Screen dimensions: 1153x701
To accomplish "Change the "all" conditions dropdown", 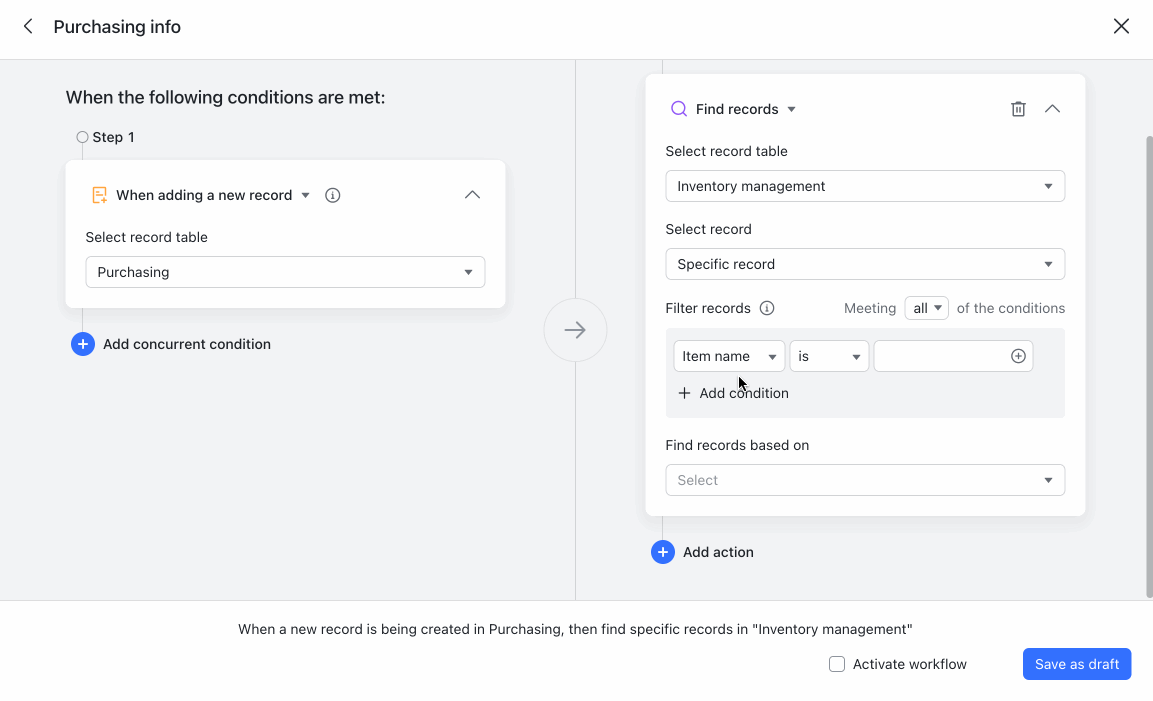I will coord(926,308).
